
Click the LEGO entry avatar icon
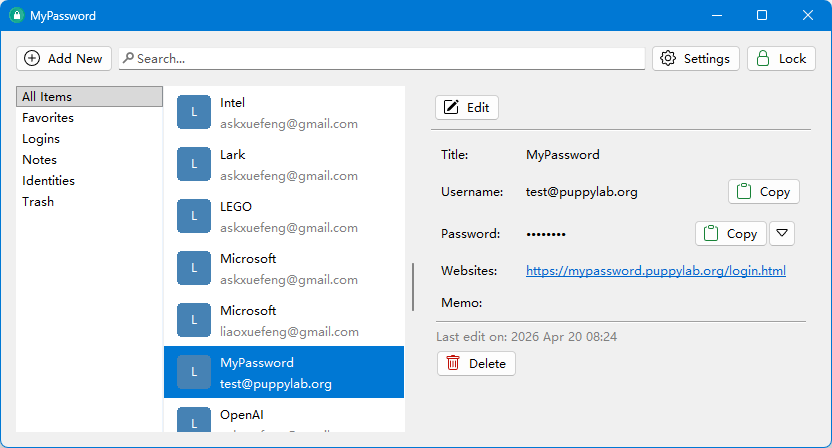(x=194, y=217)
